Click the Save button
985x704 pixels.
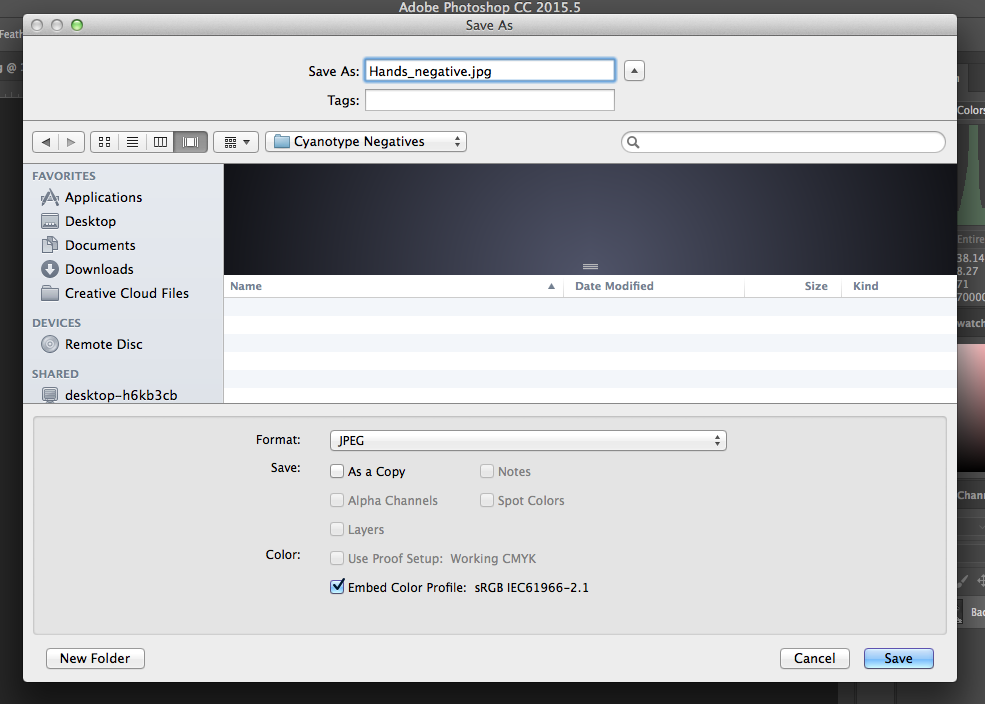coord(898,658)
